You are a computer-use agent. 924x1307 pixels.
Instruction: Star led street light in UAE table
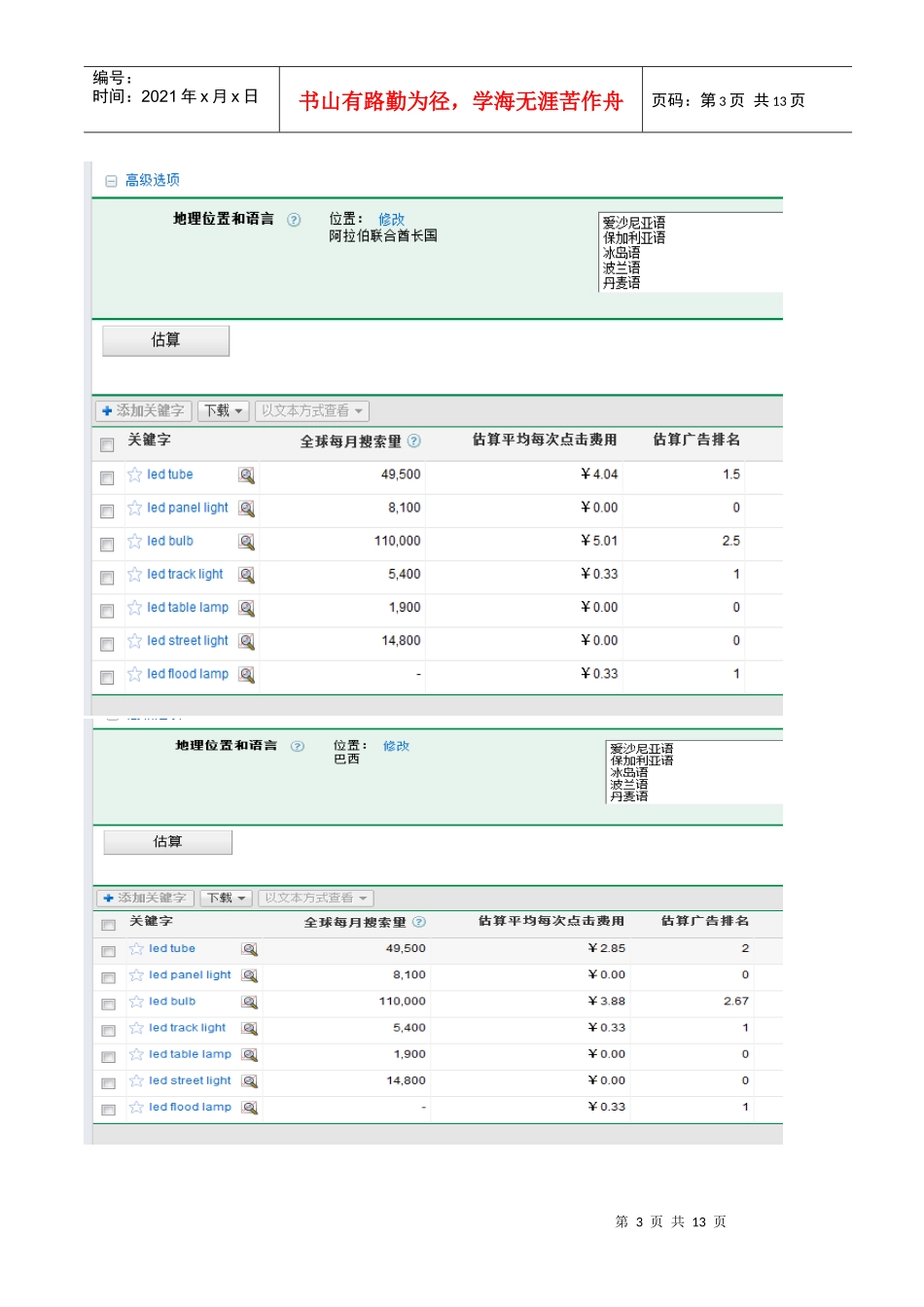[135, 641]
